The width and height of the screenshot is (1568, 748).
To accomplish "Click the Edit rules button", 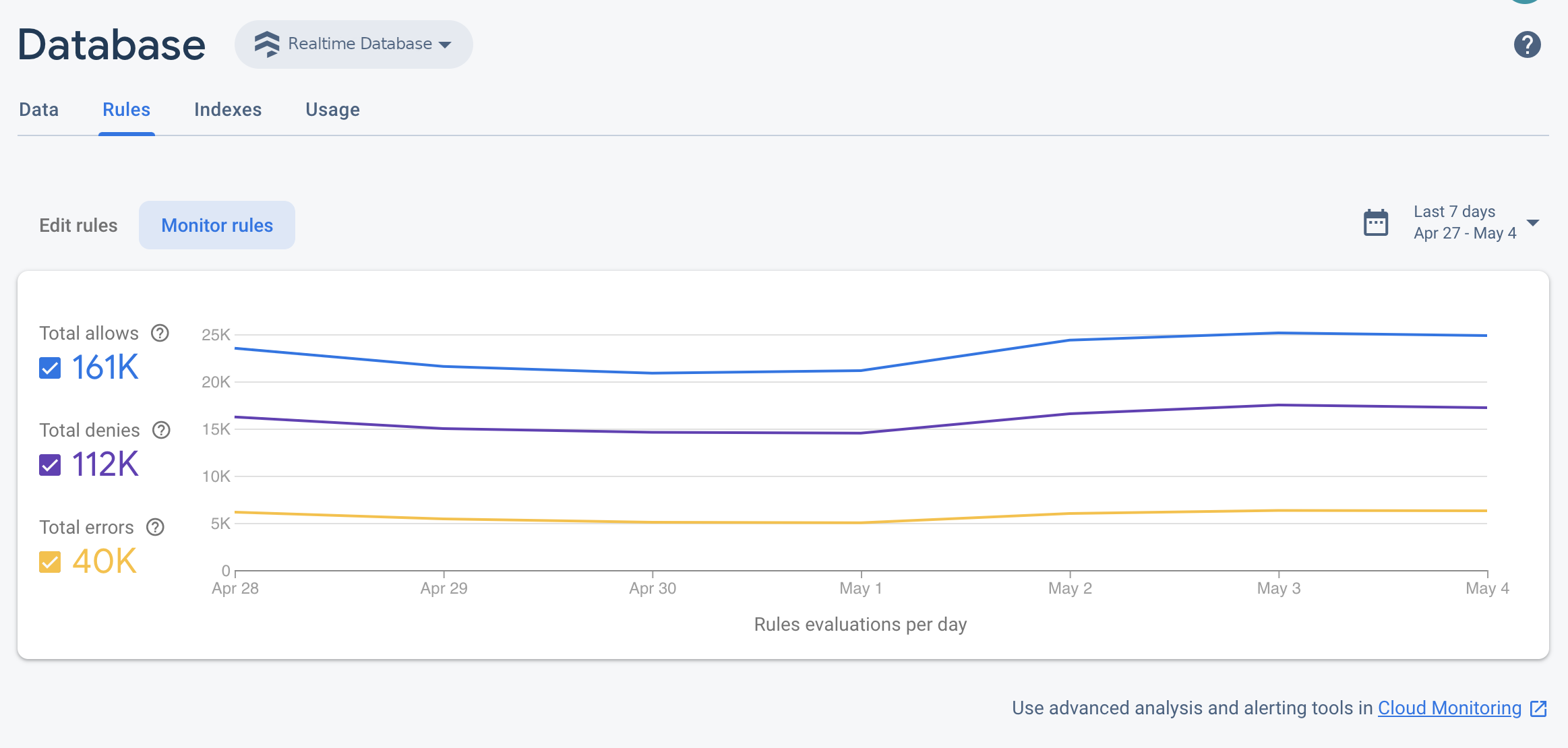I will 77,225.
